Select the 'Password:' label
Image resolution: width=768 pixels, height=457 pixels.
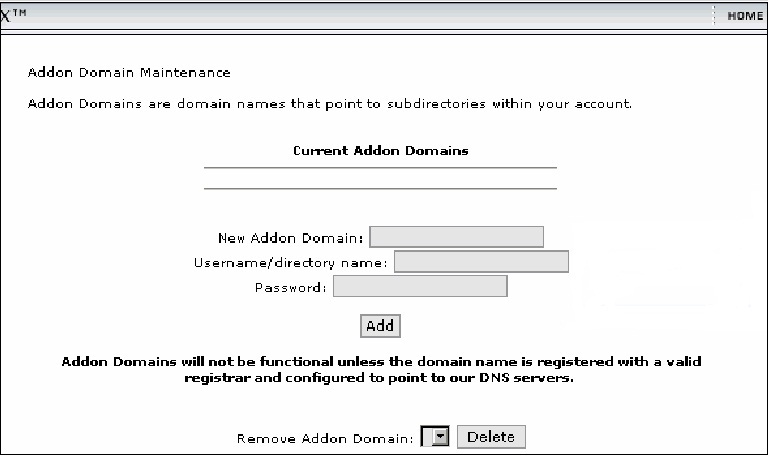coord(290,288)
